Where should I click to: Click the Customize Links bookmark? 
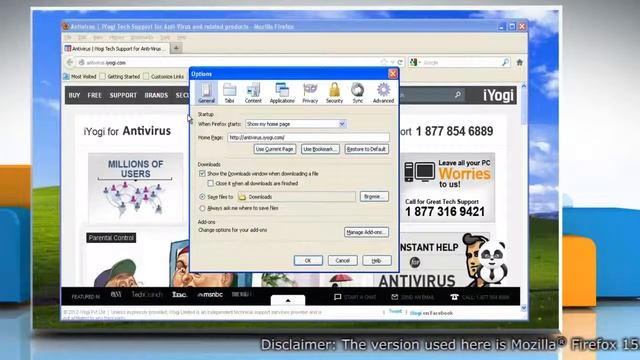pos(164,76)
